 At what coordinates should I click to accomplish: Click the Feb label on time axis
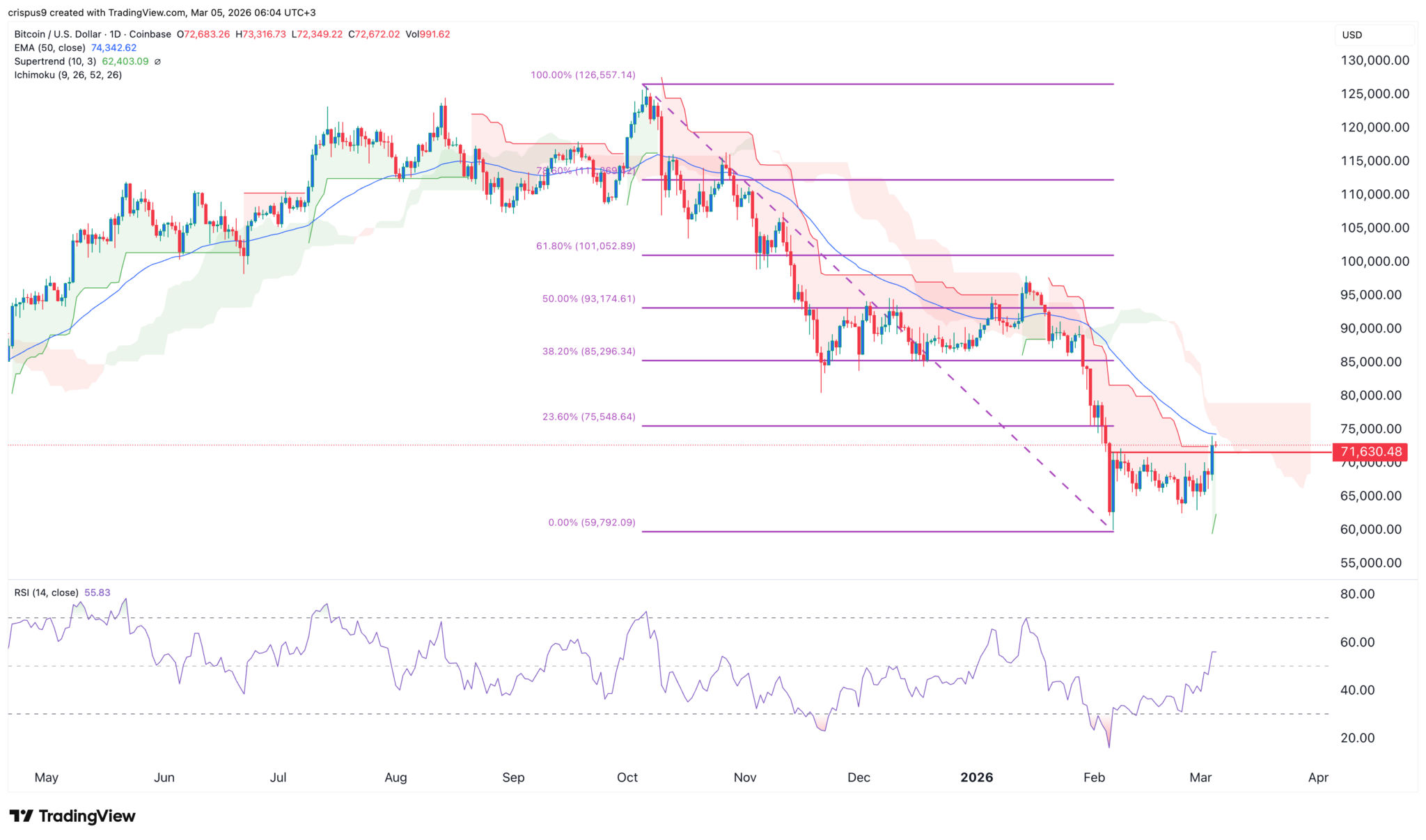[1094, 777]
